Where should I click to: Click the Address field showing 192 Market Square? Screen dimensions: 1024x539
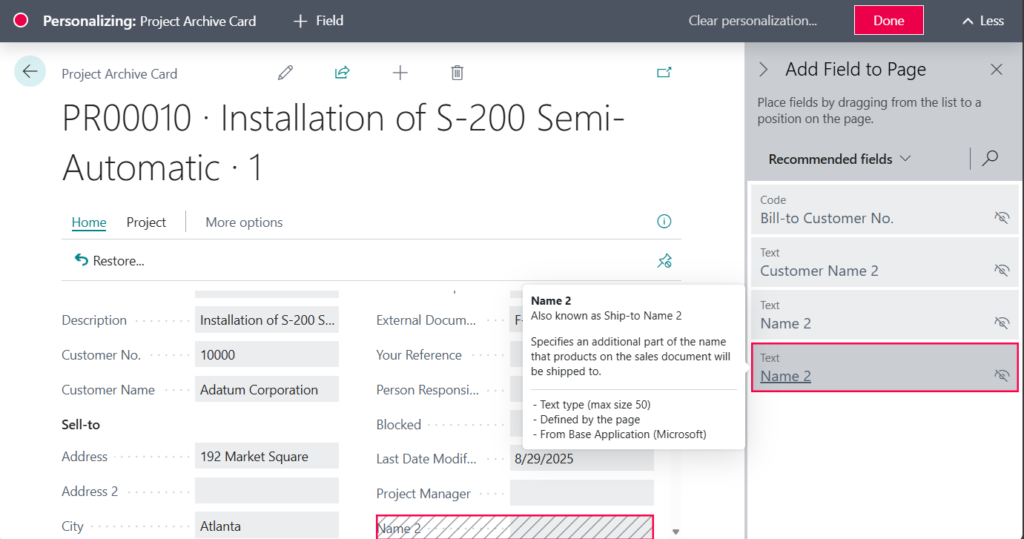266,457
